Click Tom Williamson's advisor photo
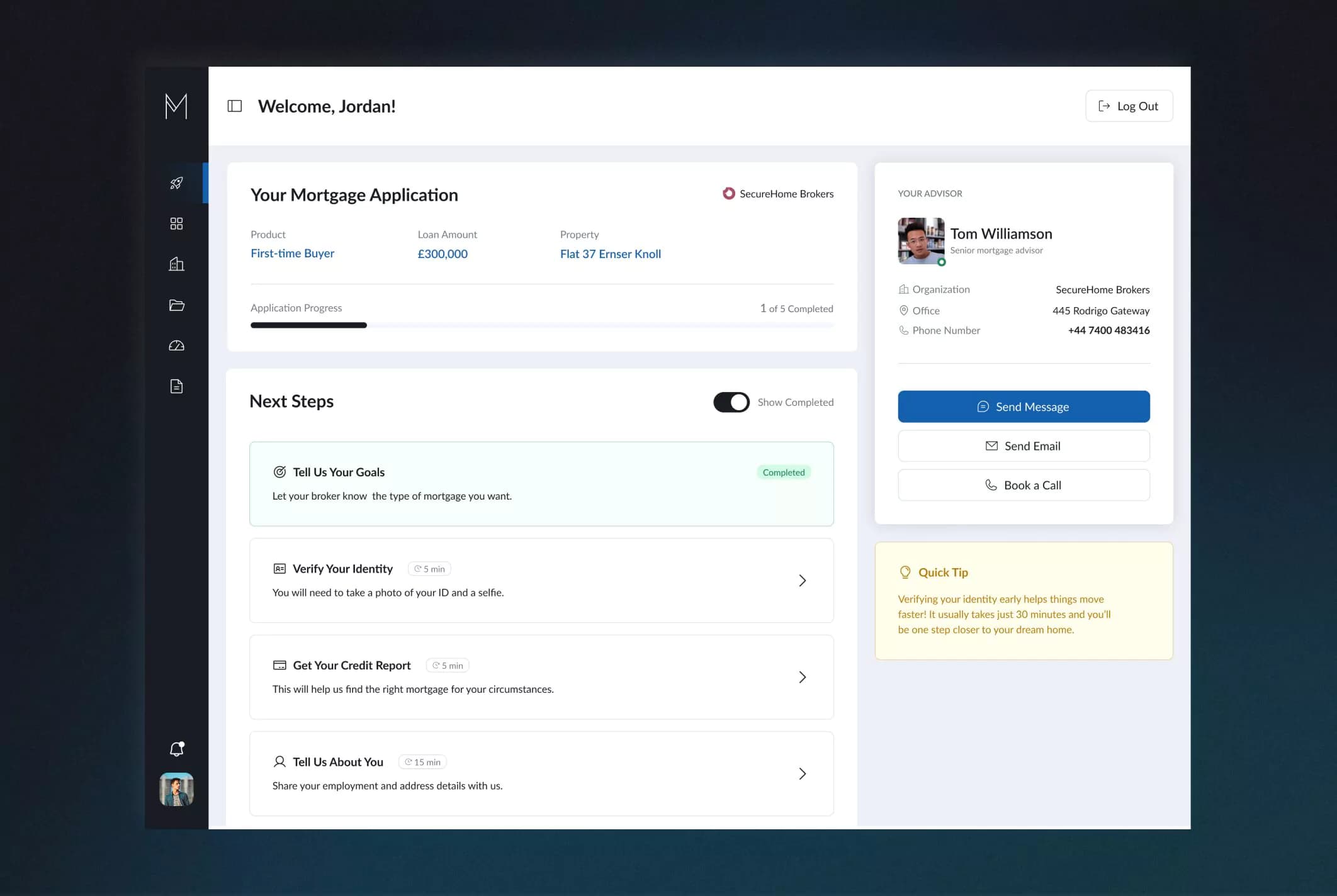The width and height of the screenshot is (1337, 896). (921, 240)
